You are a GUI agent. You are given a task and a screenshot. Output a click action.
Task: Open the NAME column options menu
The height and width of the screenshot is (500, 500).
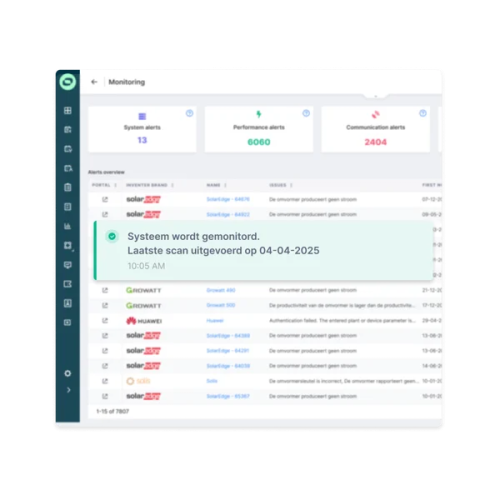(x=225, y=185)
